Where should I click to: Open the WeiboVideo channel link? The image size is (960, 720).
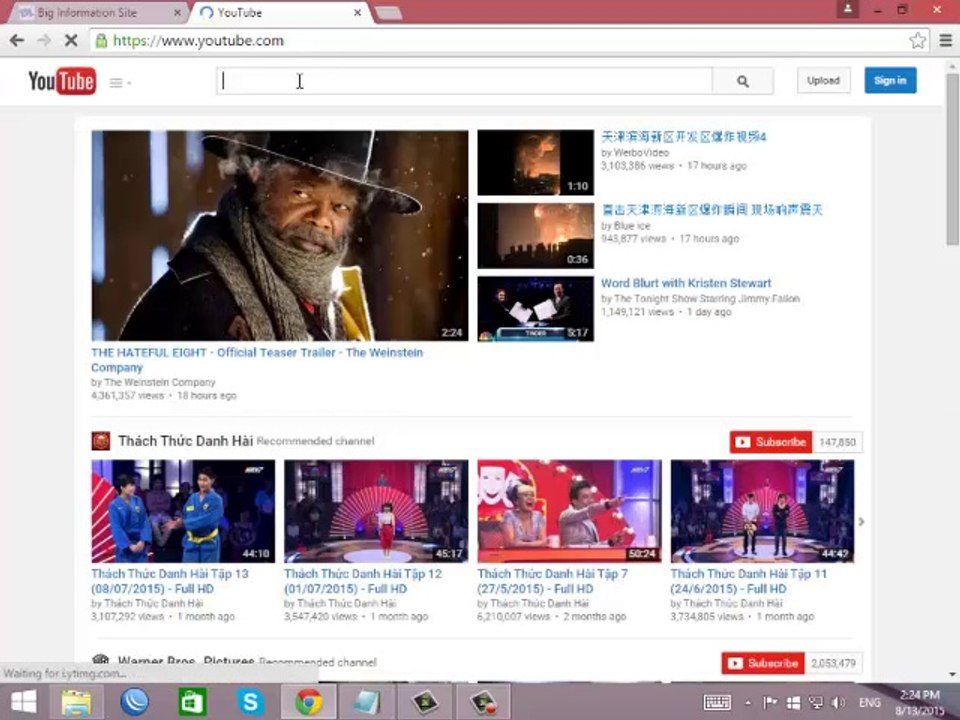641,152
